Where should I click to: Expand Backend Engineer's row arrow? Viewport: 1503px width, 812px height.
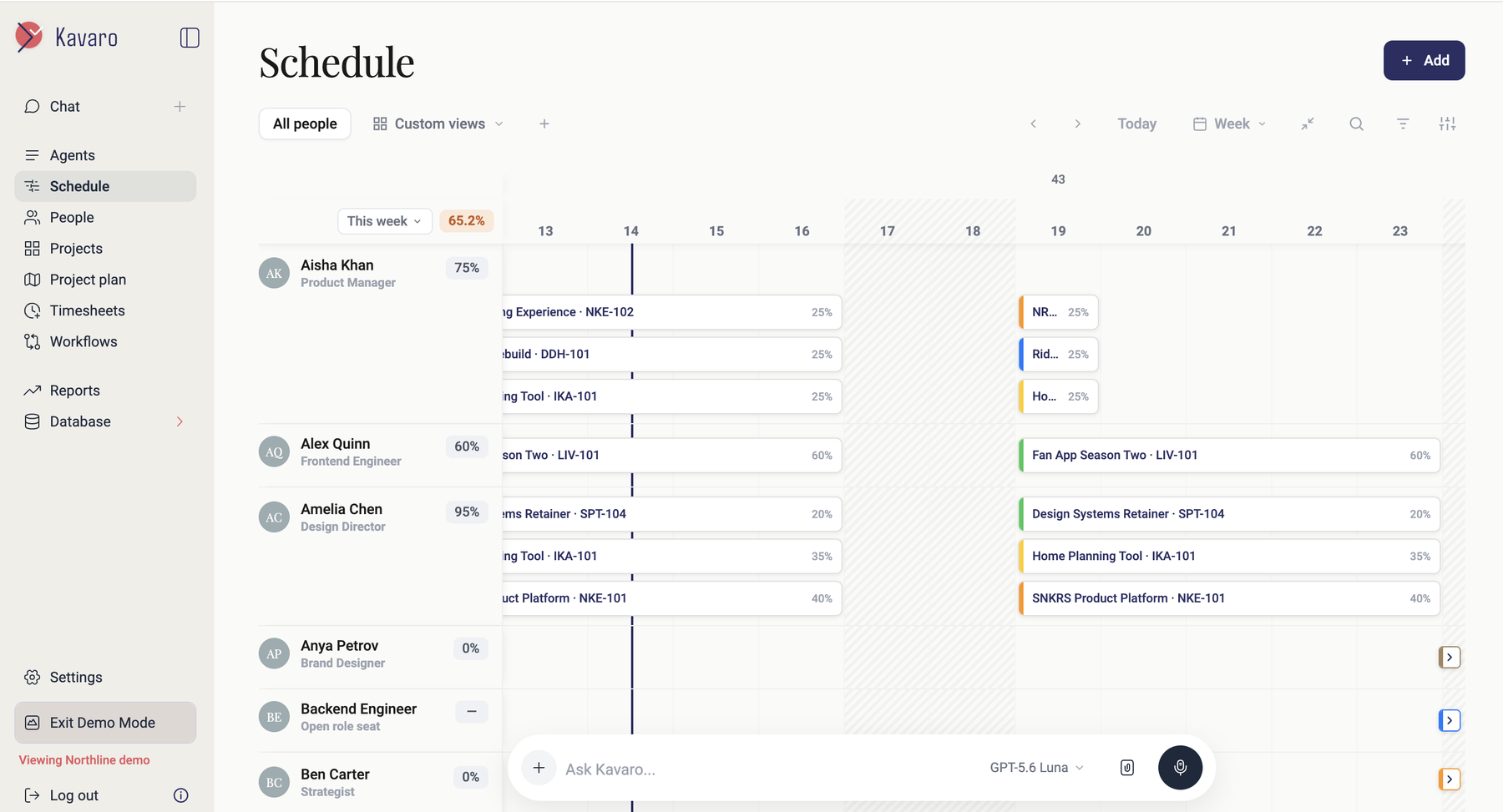tap(1450, 720)
